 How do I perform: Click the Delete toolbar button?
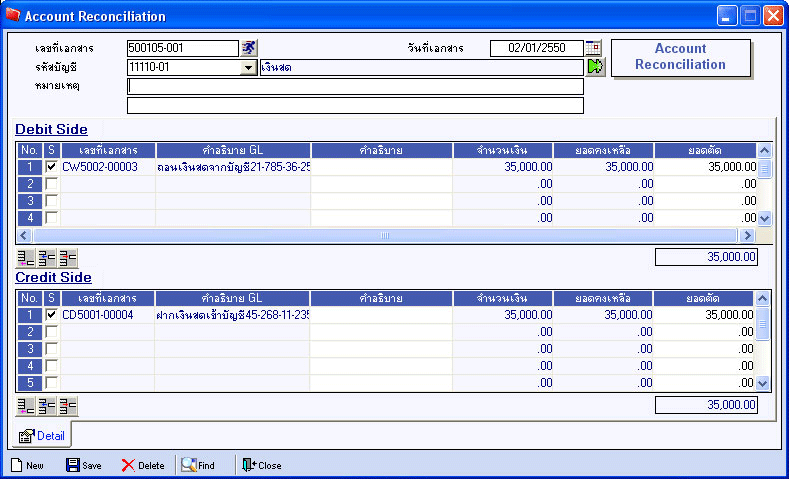(x=143, y=465)
